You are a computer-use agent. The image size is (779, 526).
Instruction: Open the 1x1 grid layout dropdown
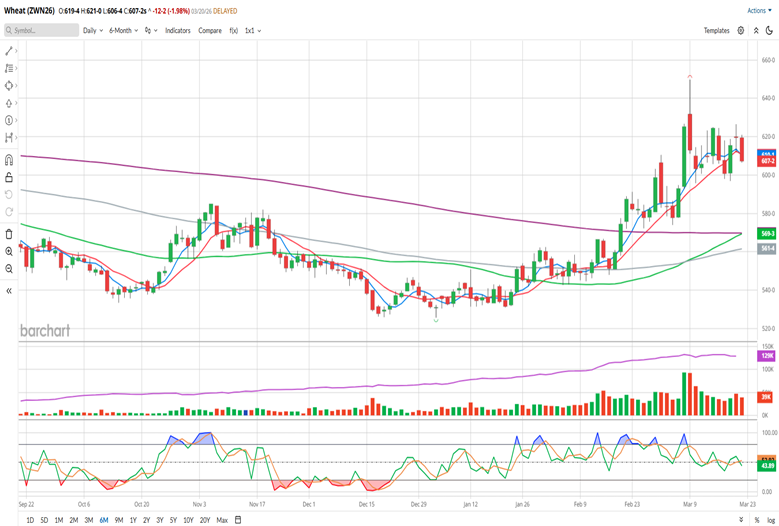coord(253,30)
